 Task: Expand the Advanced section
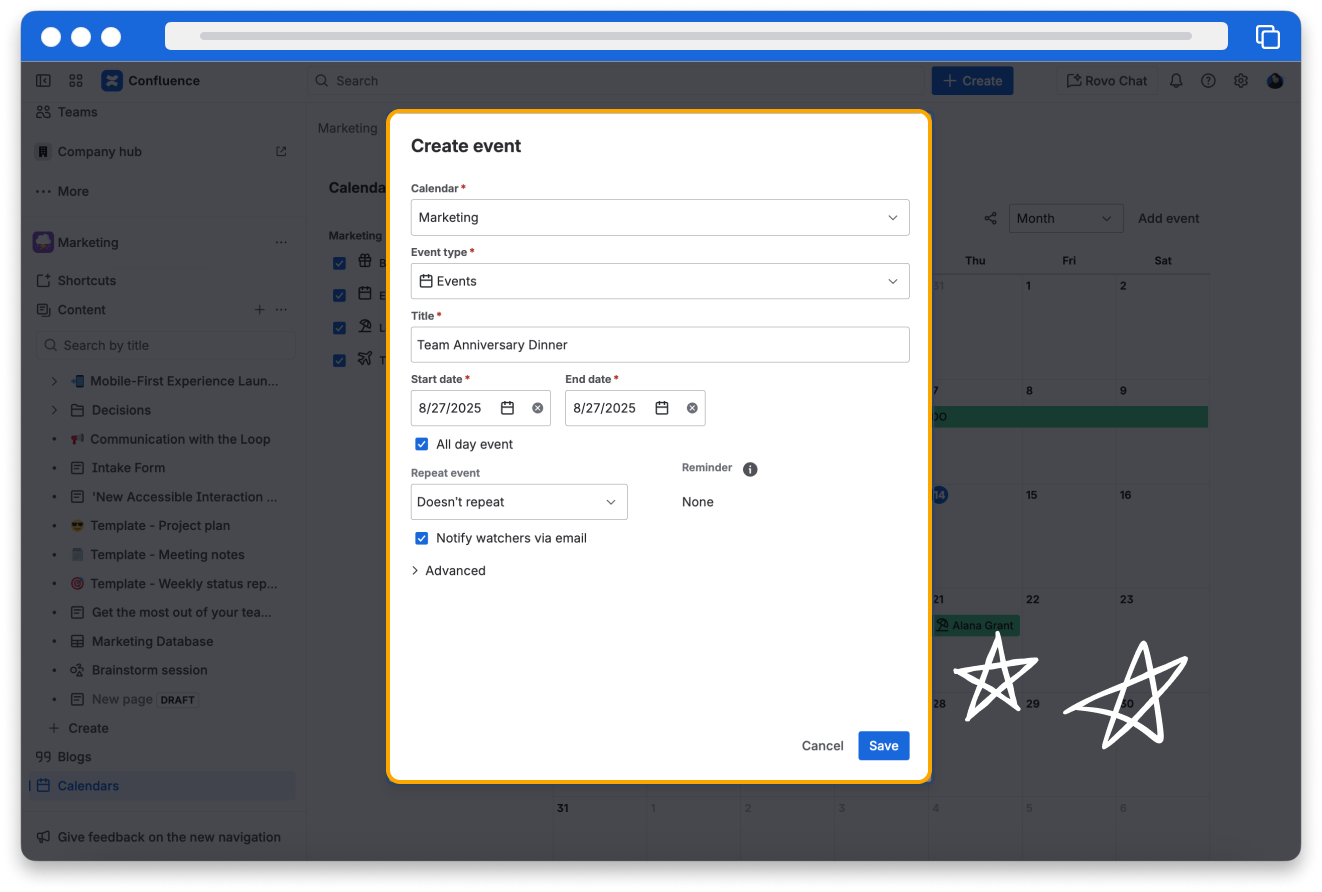coord(448,571)
